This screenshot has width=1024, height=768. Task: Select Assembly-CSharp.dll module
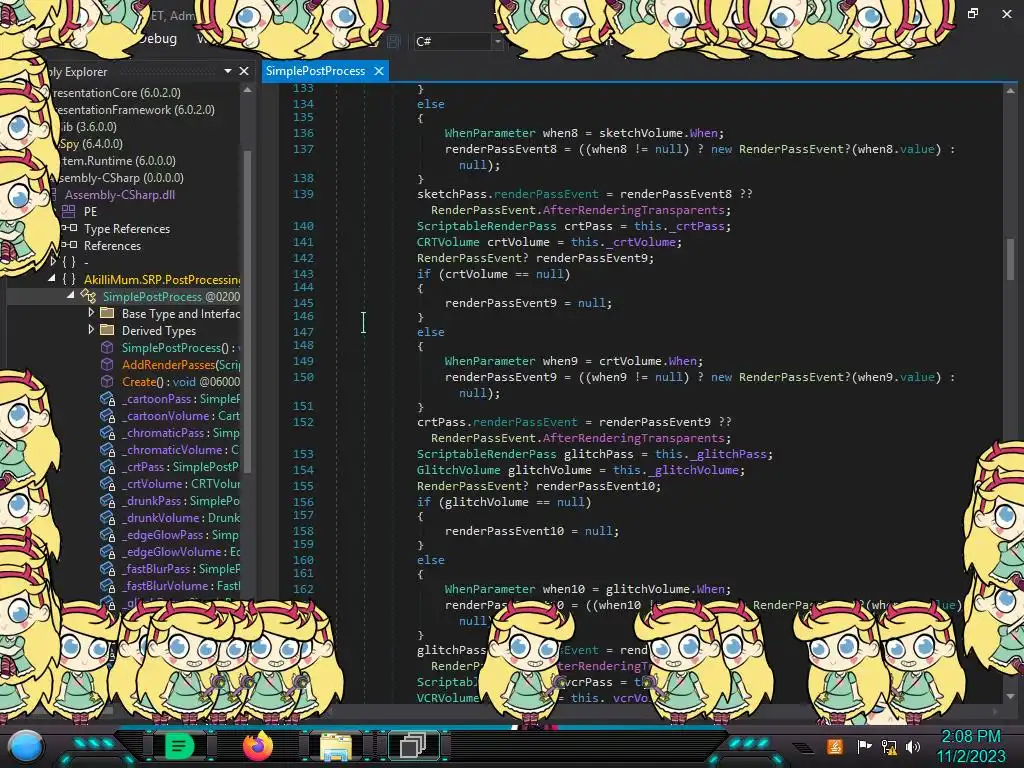tap(120, 195)
